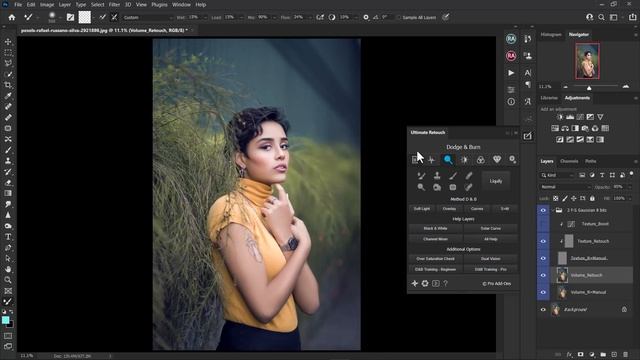The height and width of the screenshot is (360, 640).
Task: Click the cyan foreground color swatch
Action: pos(5,320)
